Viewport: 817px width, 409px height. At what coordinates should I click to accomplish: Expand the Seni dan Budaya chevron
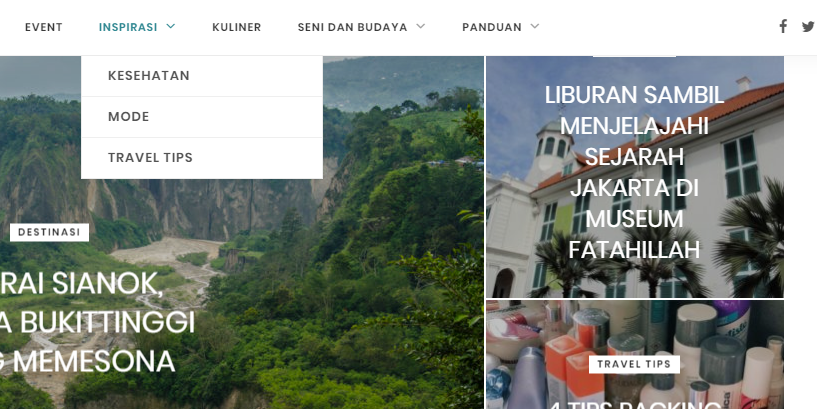coord(421,26)
